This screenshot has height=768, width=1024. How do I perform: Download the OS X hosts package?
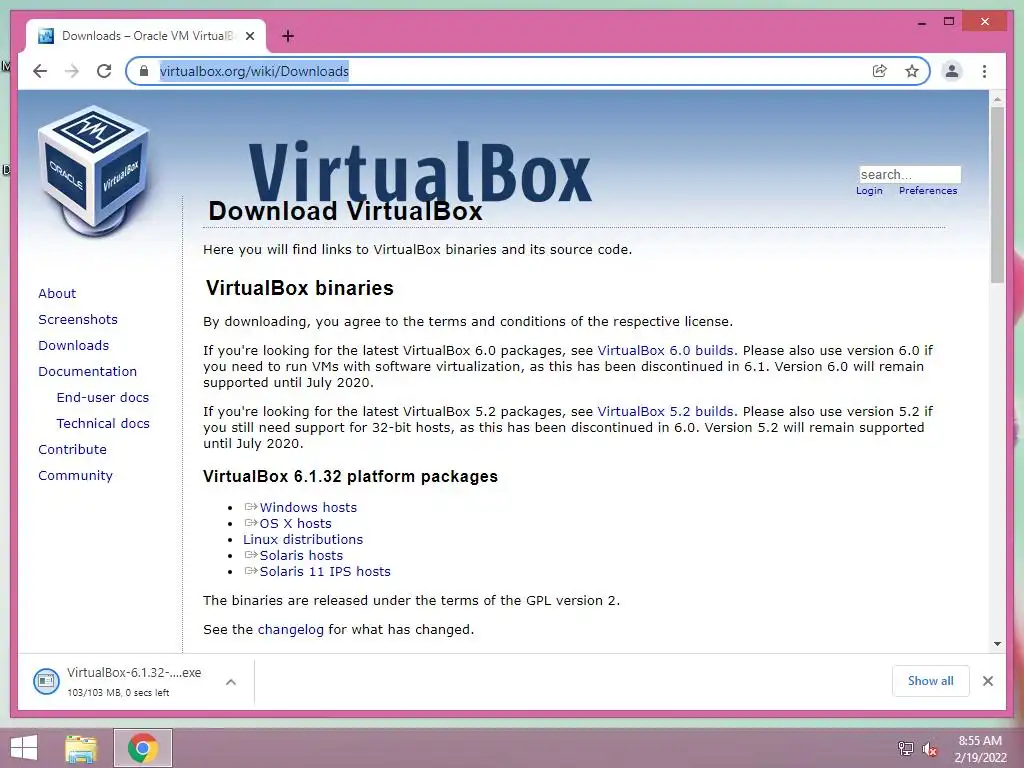295,524
